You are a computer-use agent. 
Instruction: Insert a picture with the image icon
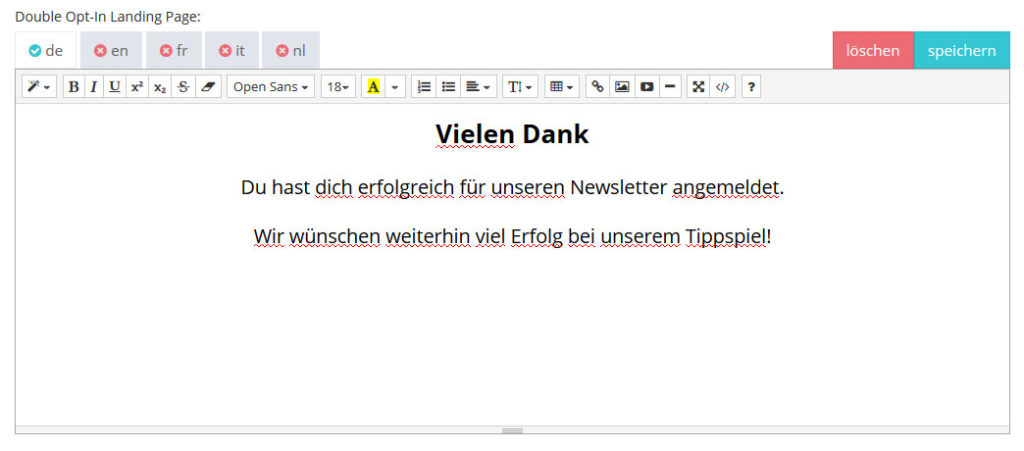[622, 87]
